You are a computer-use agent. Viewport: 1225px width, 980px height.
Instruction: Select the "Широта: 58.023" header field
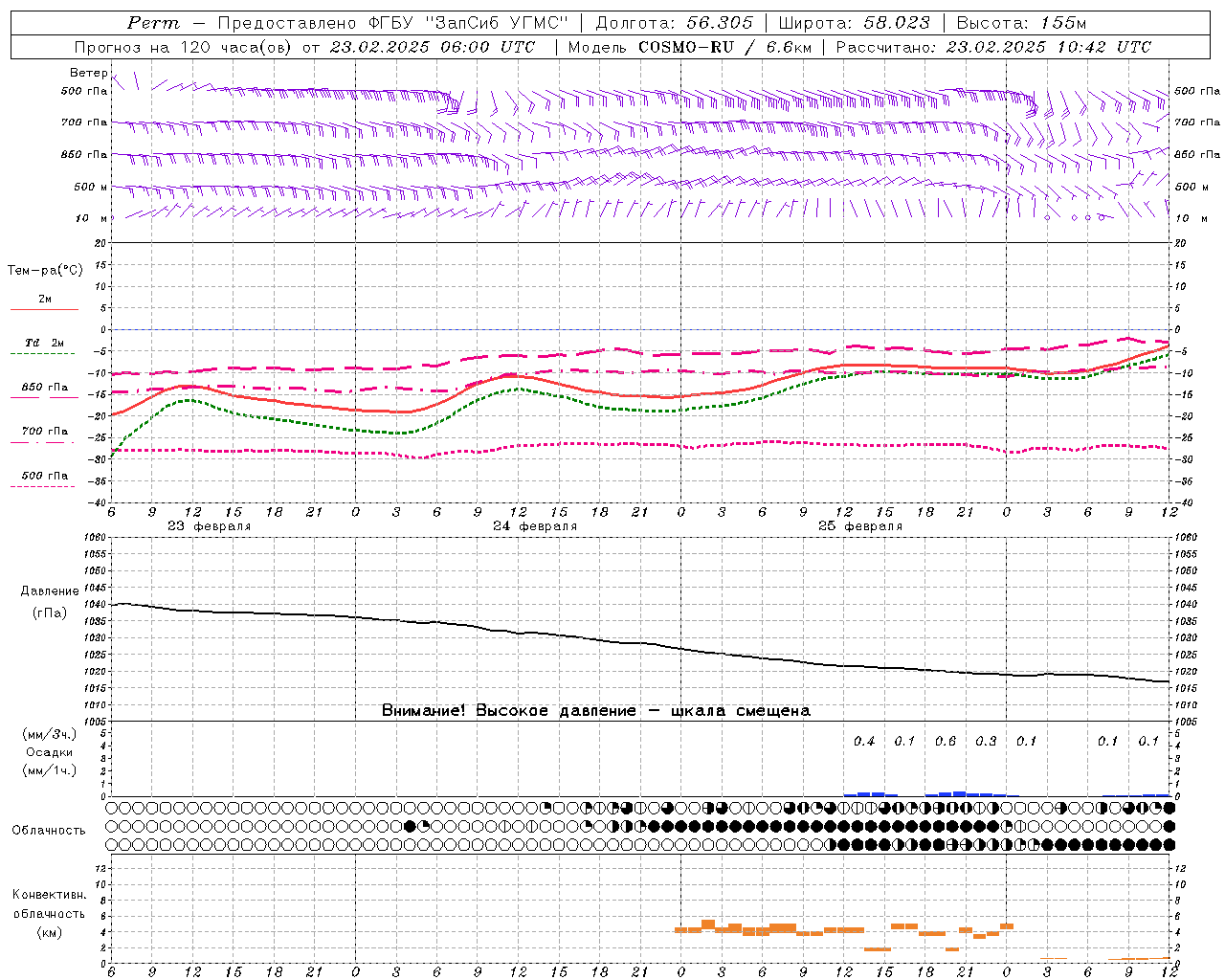click(x=855, y=23)
